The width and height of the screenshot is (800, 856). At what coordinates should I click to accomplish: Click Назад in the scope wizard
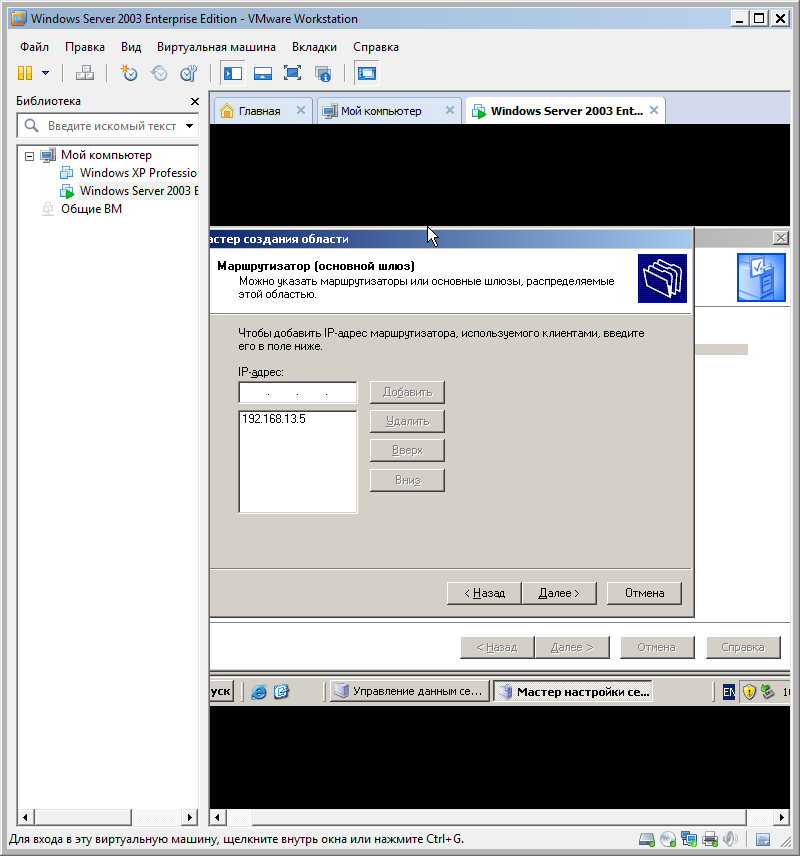484,593
